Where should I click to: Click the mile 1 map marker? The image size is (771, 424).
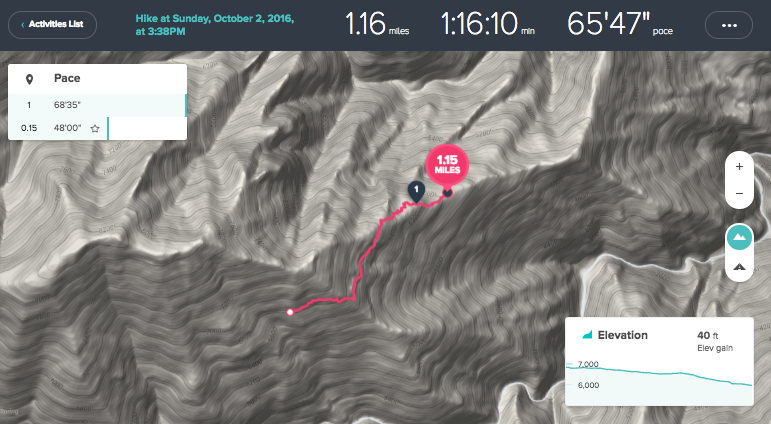tap(416, 192)
